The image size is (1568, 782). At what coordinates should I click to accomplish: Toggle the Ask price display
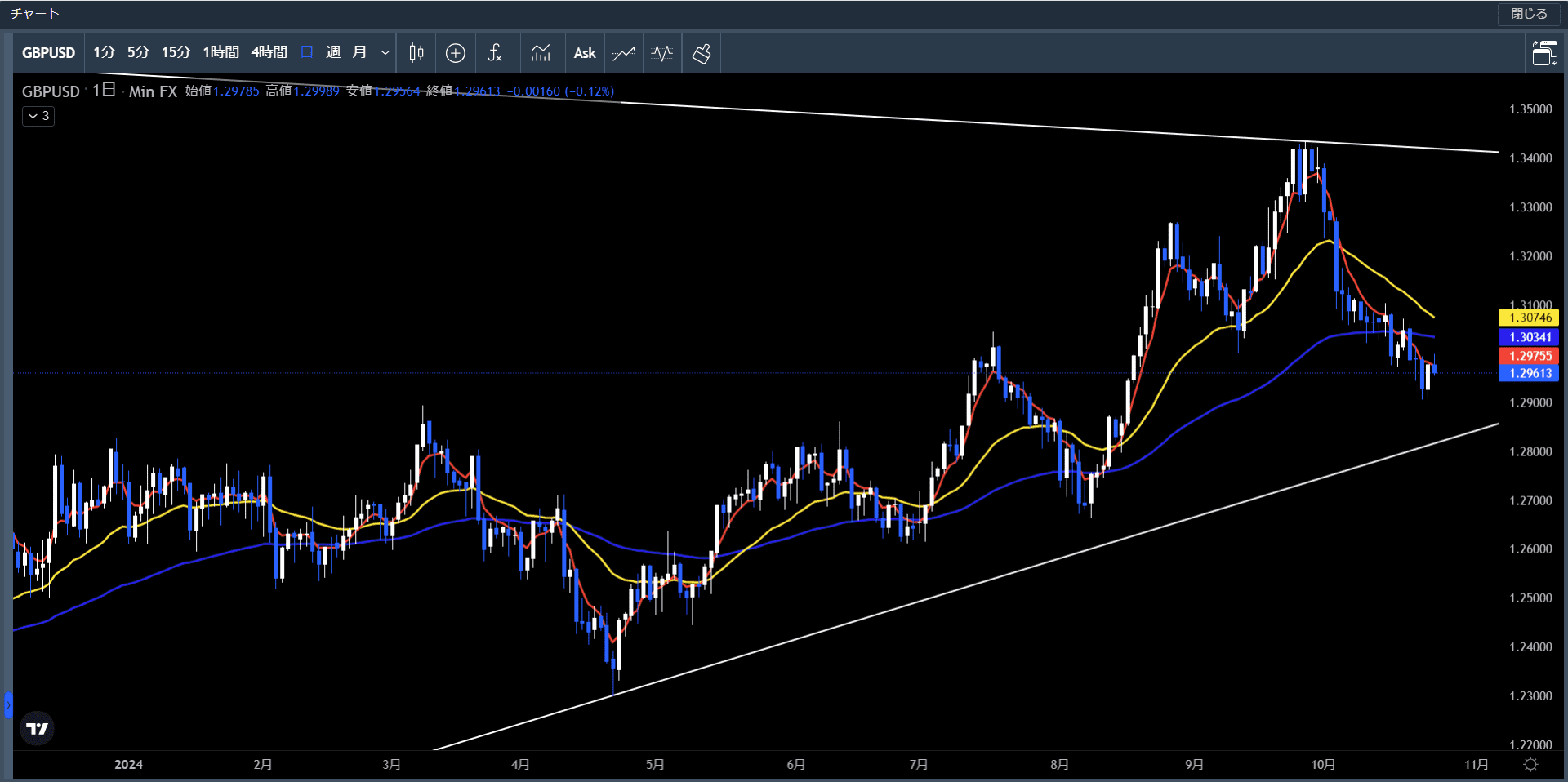(585, 53)
